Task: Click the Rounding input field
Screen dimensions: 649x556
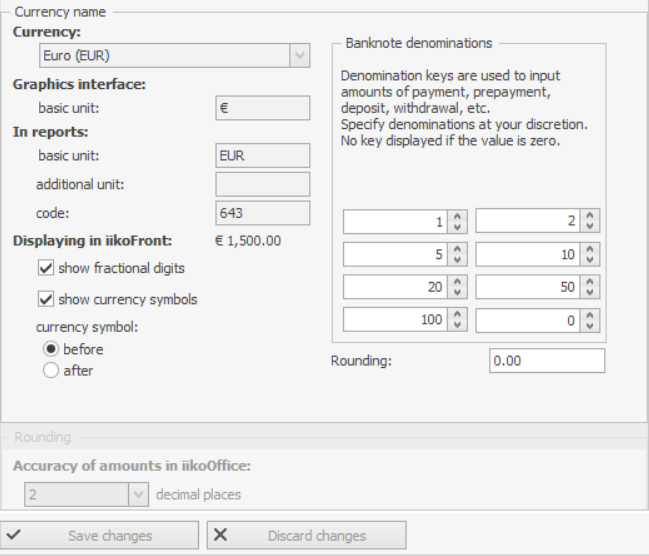Action: point(547,361)
